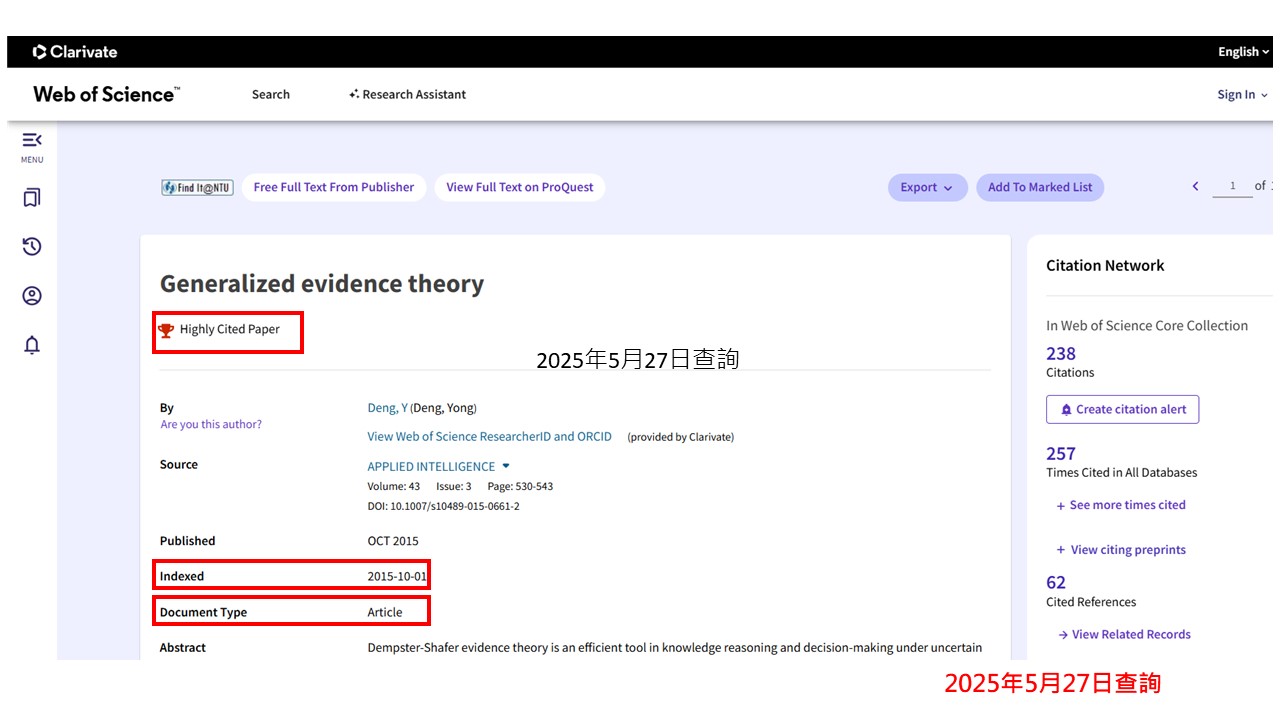Click the DOI 10.1007/s10489-015-0661-2 text

(443, 506)
